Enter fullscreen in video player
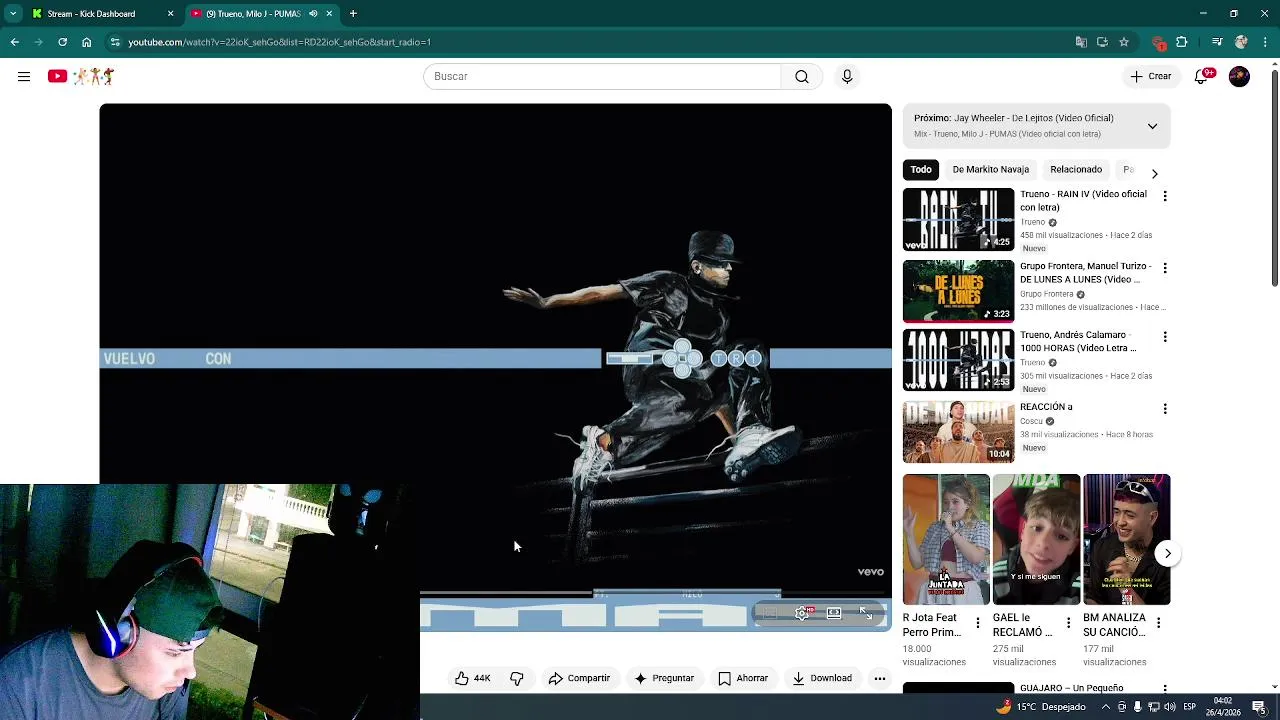1280x720 pixels. (866, 613)
